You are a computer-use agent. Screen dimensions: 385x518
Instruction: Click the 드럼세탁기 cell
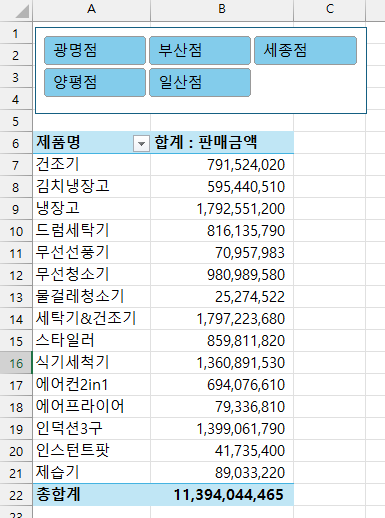pyautogui.click(x=92, y=231)
